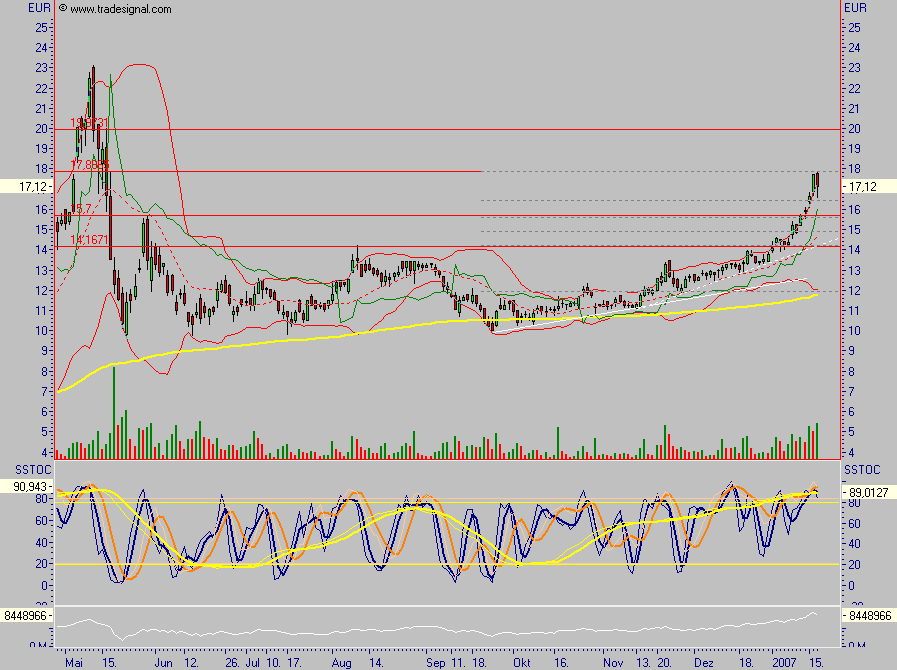The width and height of the screenshot is (897, 670).
Task: Select the 17,12 price tag on left axis
Action: pos(26,186)
